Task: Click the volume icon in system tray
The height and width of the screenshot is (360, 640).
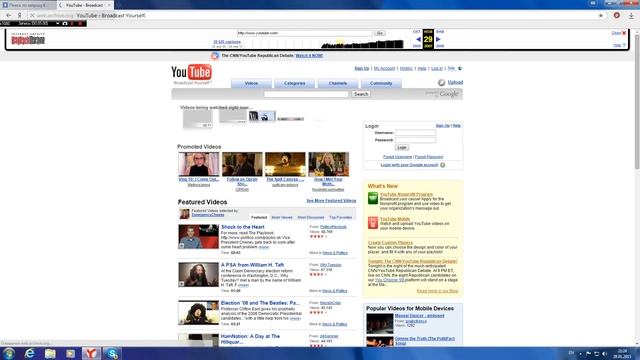Action: pos(604,353)
